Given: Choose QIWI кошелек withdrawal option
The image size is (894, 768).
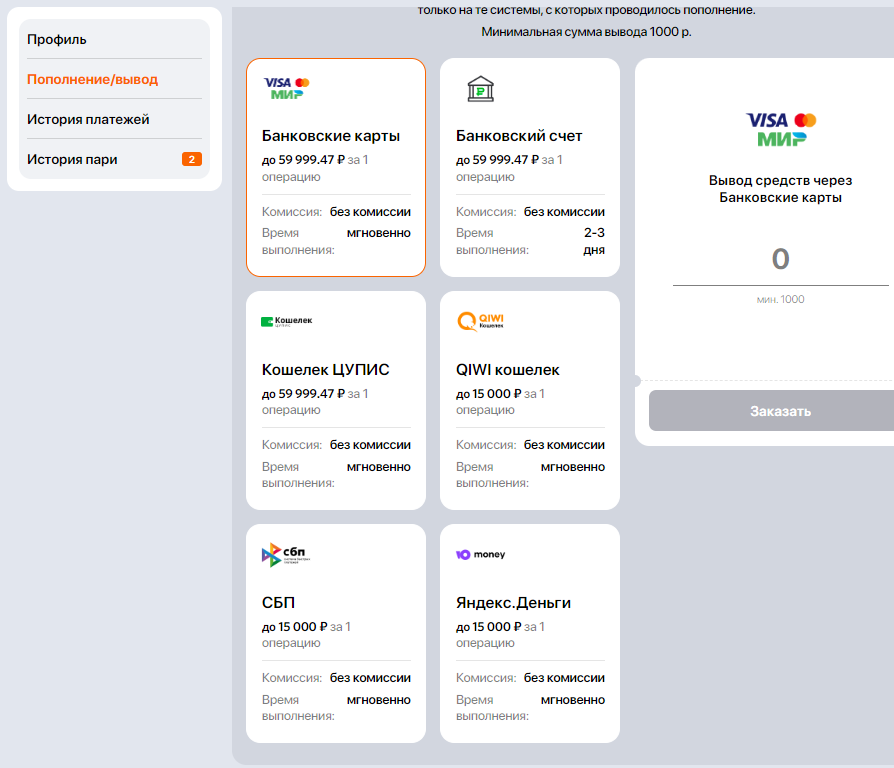Looking at the screenshot, I should click(x=530, y=401).
